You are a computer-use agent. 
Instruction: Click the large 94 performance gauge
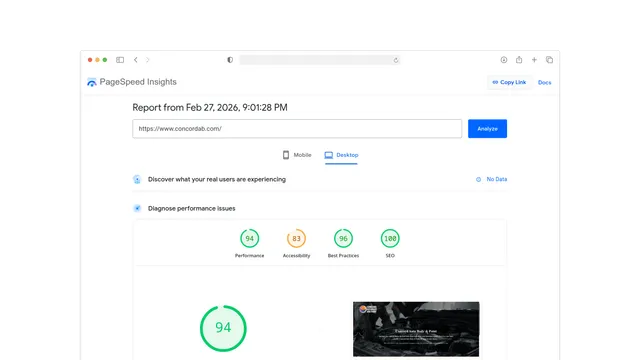click(x=223, y=328)
